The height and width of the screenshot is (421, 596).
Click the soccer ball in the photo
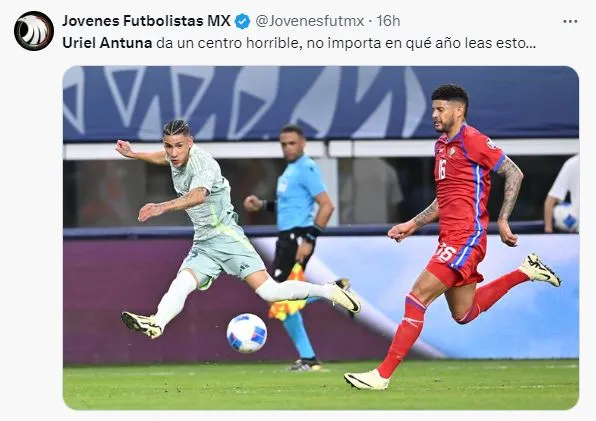click(247, 333)
